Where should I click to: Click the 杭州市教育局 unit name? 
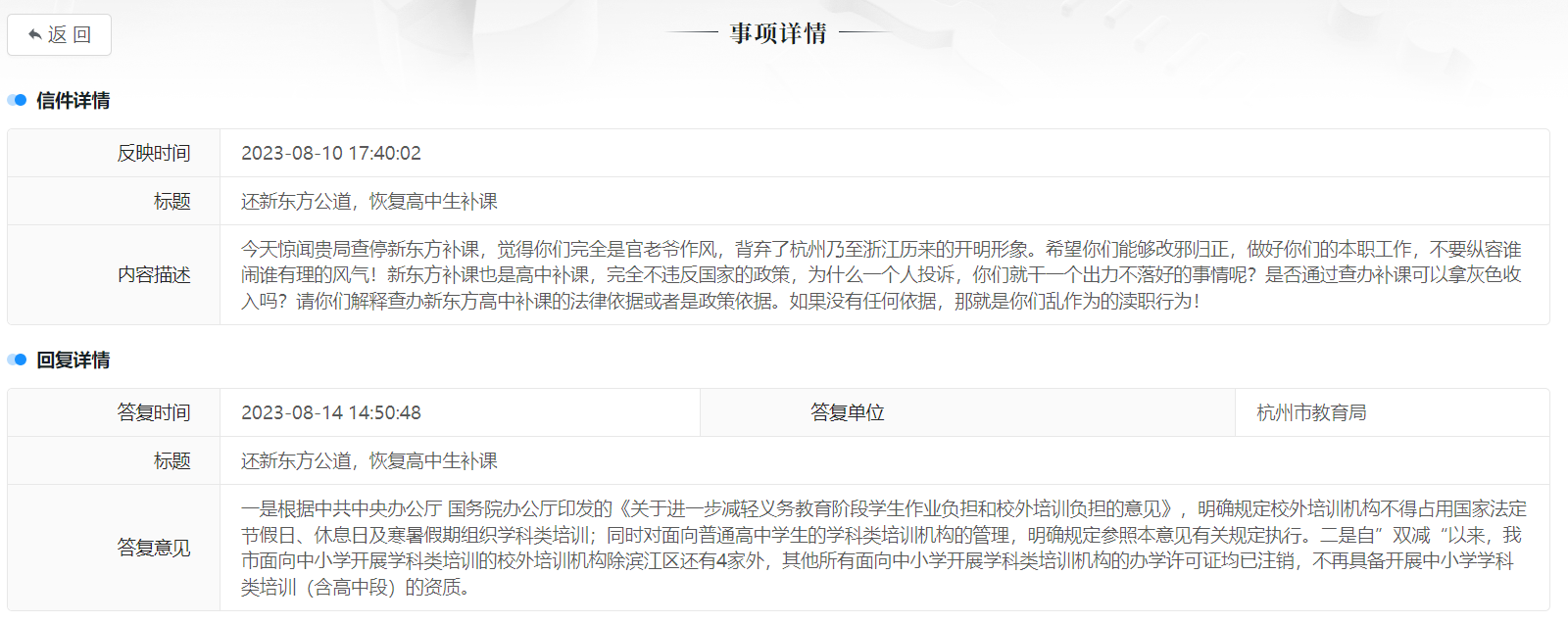coord(1311,412)
